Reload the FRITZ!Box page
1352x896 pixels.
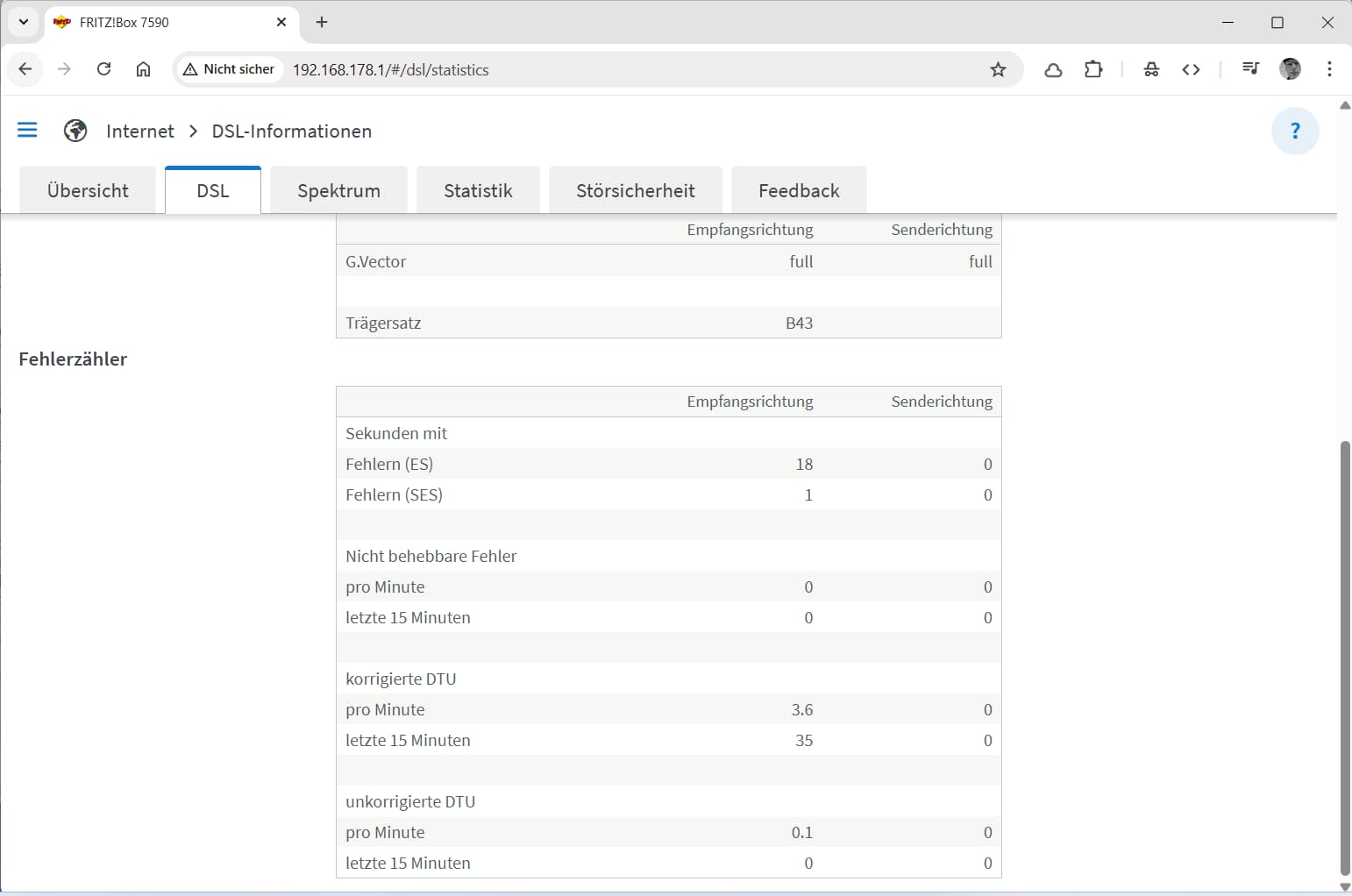[x=103, y=69]
